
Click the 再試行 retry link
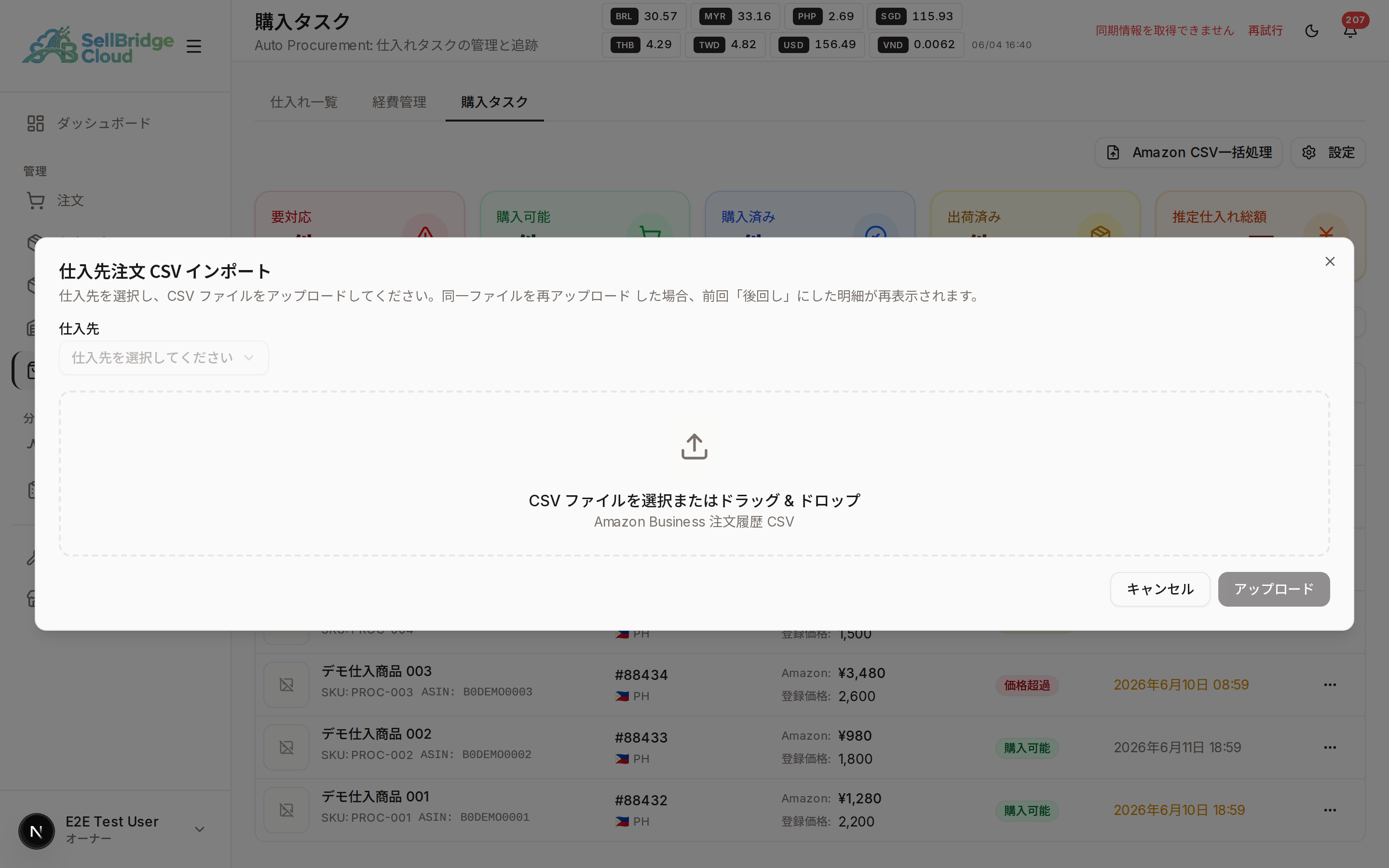(x=1265, y=30)
